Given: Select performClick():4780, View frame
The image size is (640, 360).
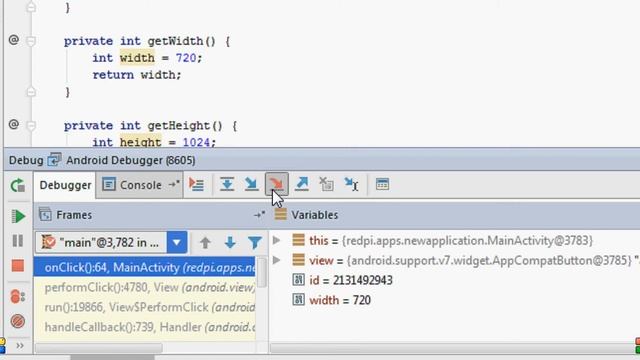Looking at the screenshot, I should pos(145,288).
